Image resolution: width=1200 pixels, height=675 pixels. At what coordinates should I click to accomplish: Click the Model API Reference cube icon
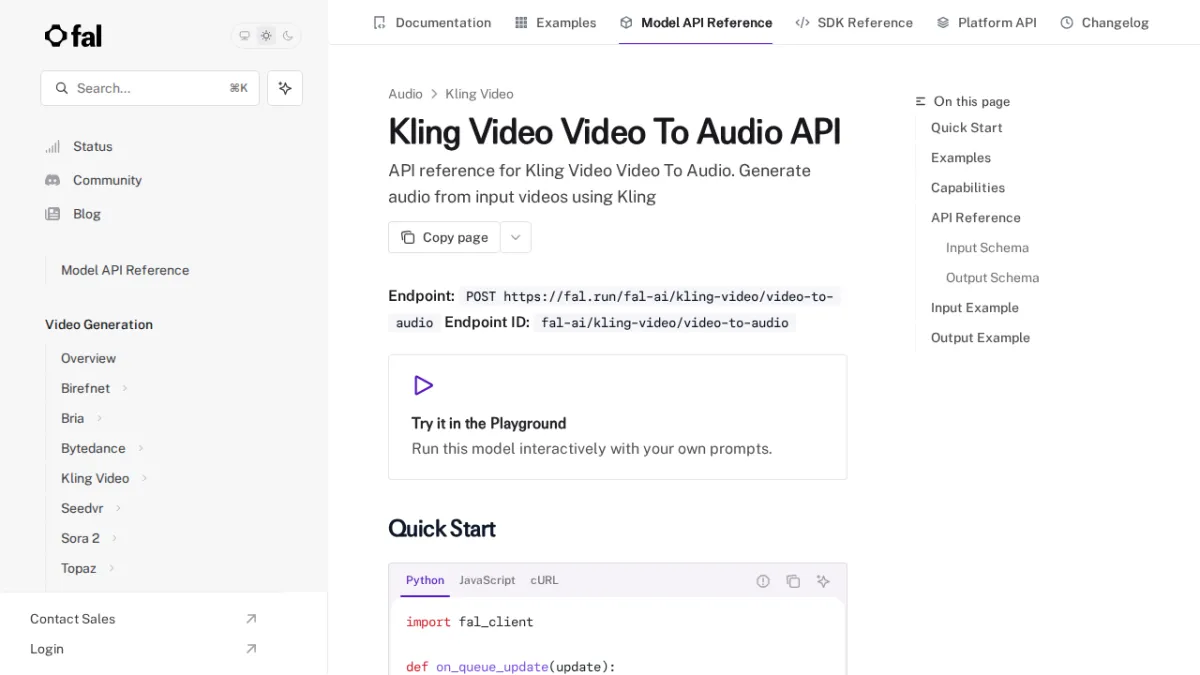pyautogui.click(x=626, y=22)
